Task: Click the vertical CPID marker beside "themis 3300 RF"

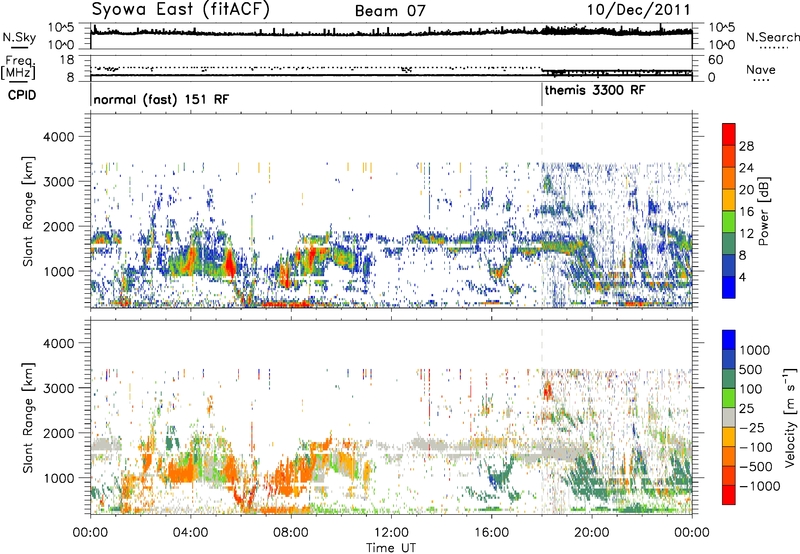Action: pyautogui.click(x=542, y=95)
